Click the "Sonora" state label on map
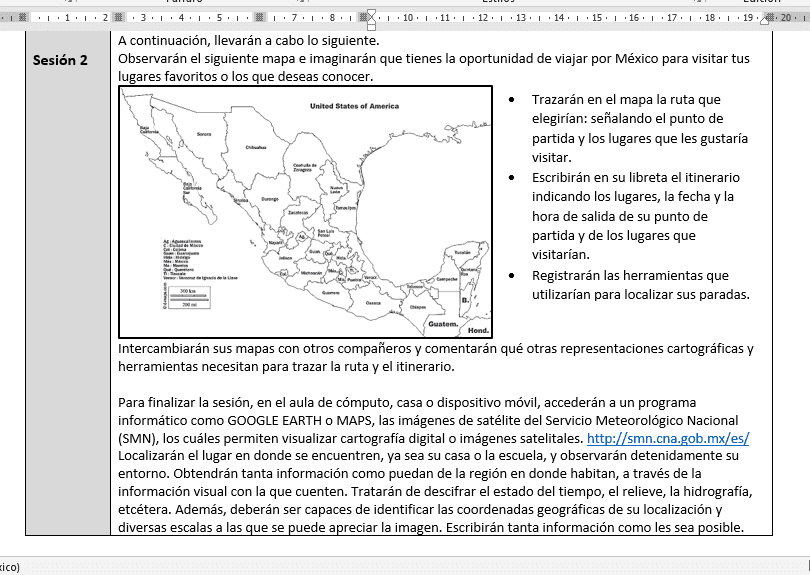Viewport: 810px width, 575px height. pyautogui.click(x=204, y=134)
